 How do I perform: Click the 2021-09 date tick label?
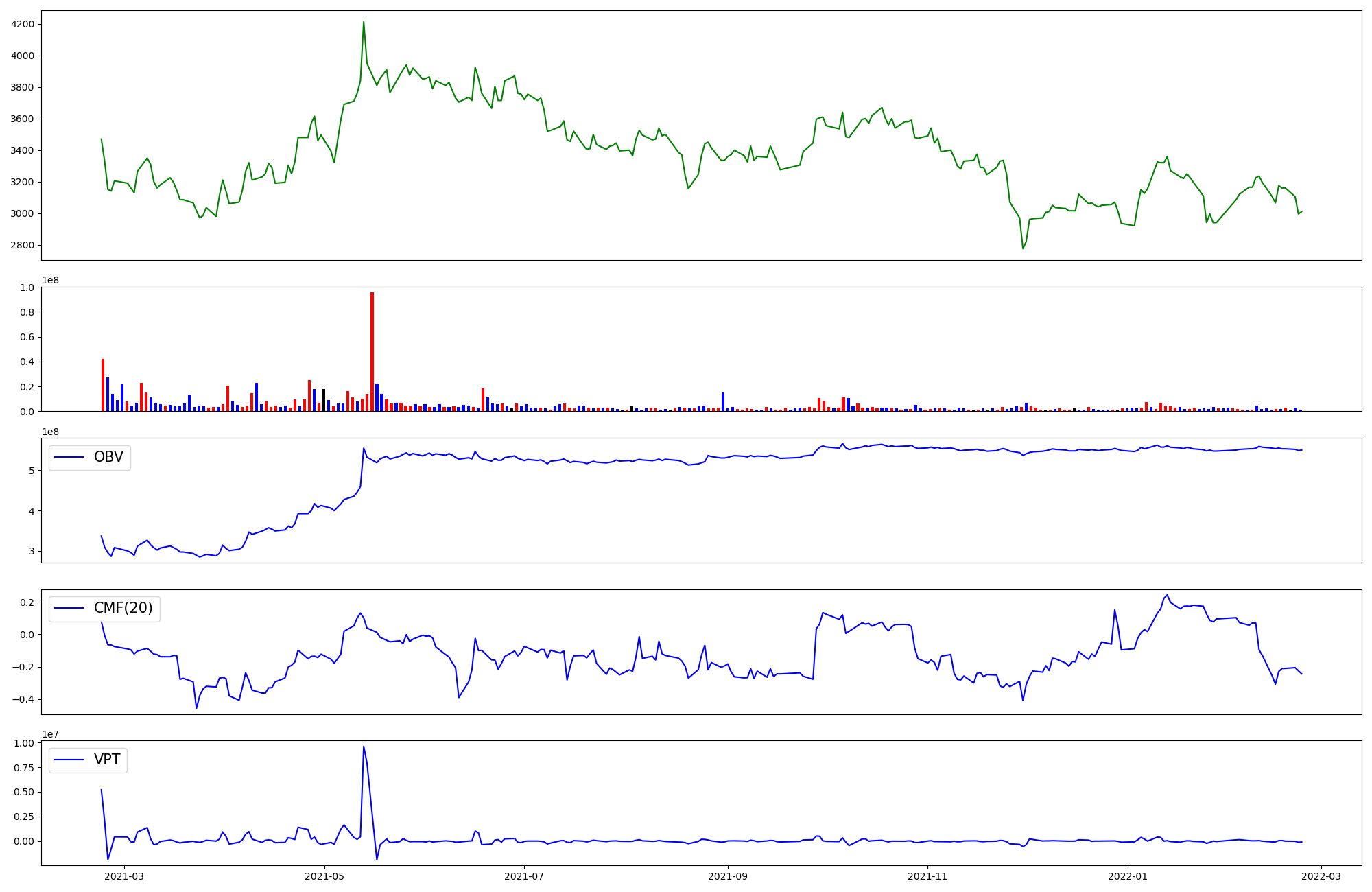click(727, 876)
